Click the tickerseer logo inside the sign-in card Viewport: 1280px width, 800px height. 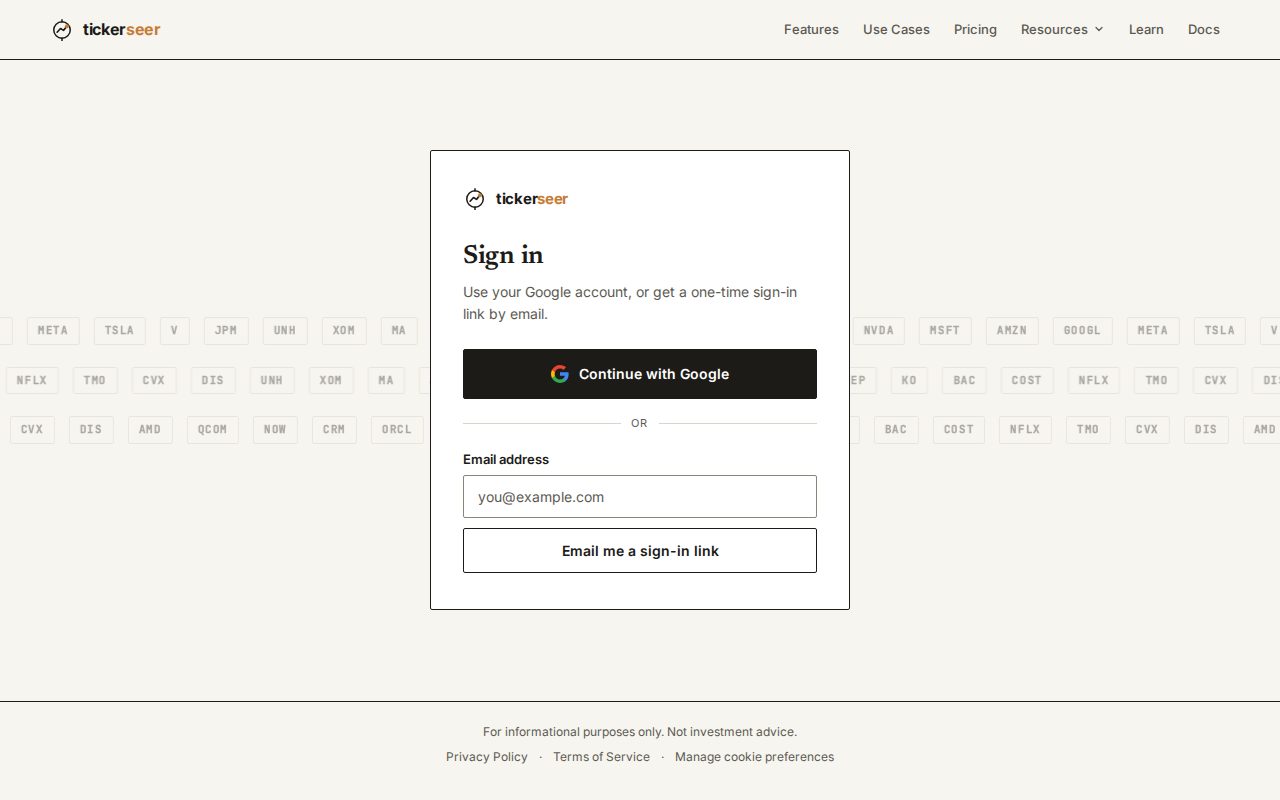[x=516, y=199]
